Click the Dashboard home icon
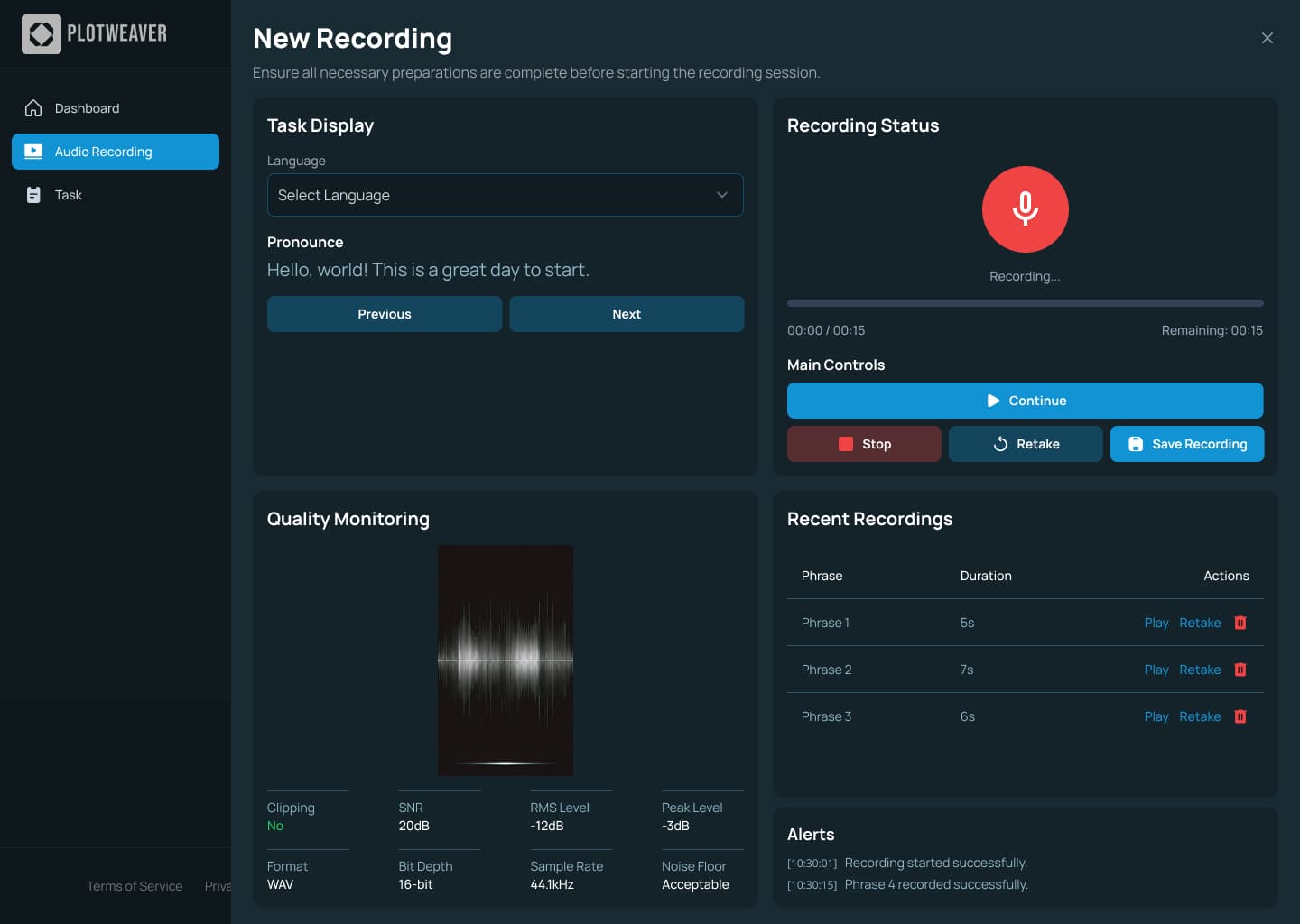Viewport: 1300px width, 924px height. tap(33, 108)
